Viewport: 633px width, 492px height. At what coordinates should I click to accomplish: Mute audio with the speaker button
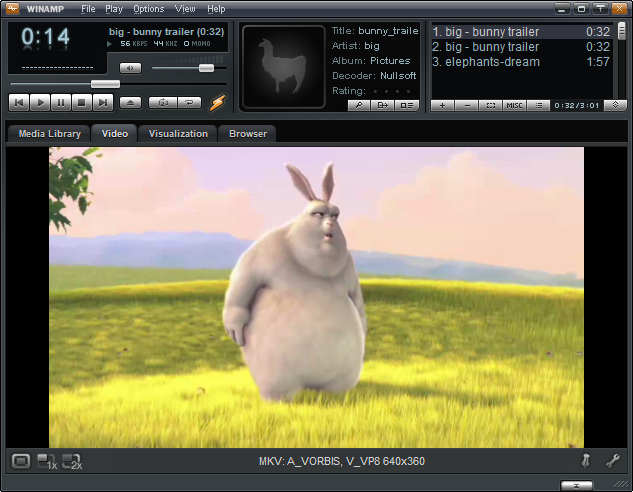pos(130,68)
